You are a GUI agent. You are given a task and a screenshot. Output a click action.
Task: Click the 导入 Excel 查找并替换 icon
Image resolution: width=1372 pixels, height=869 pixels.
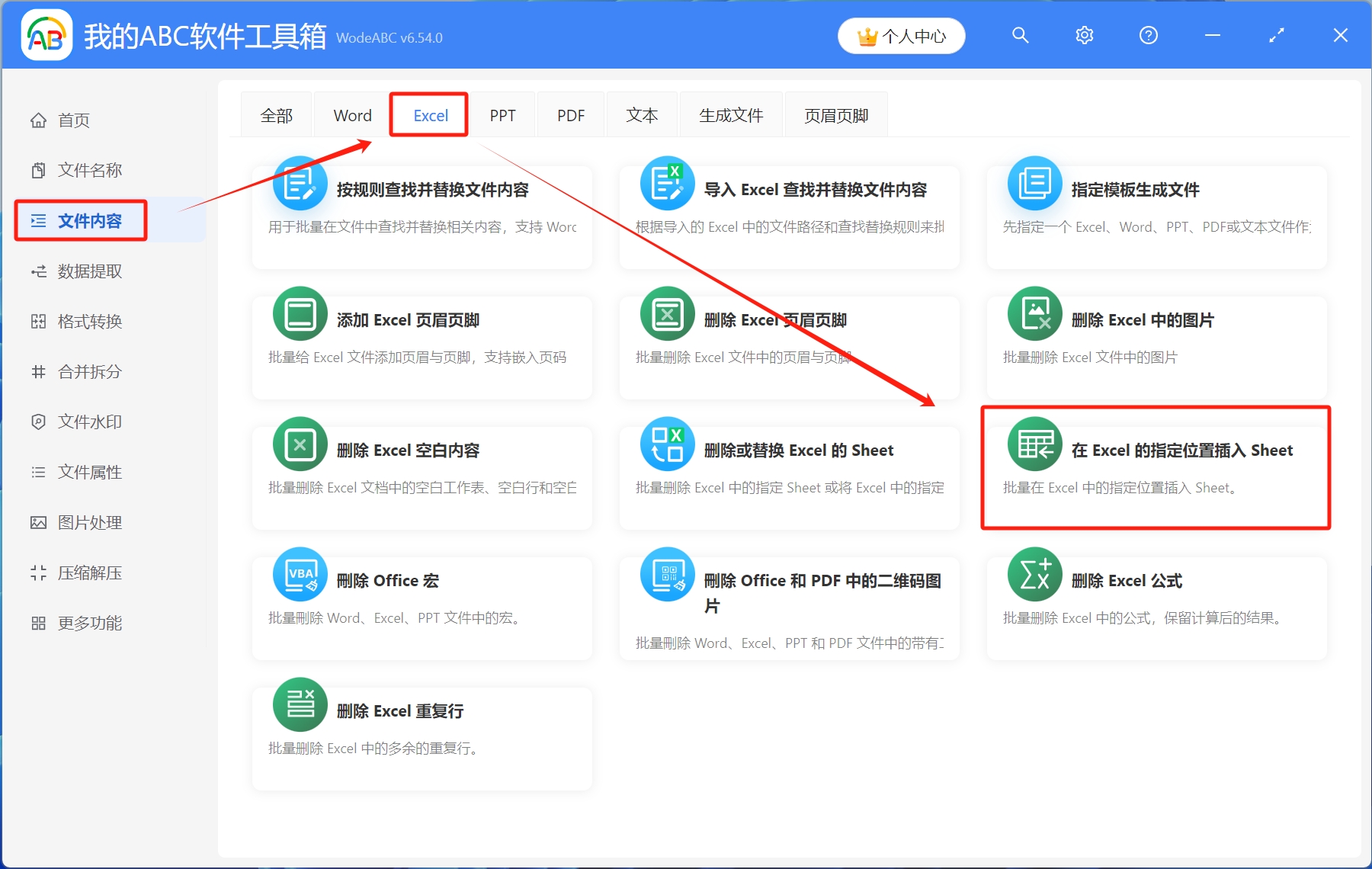tap(667, 184)
